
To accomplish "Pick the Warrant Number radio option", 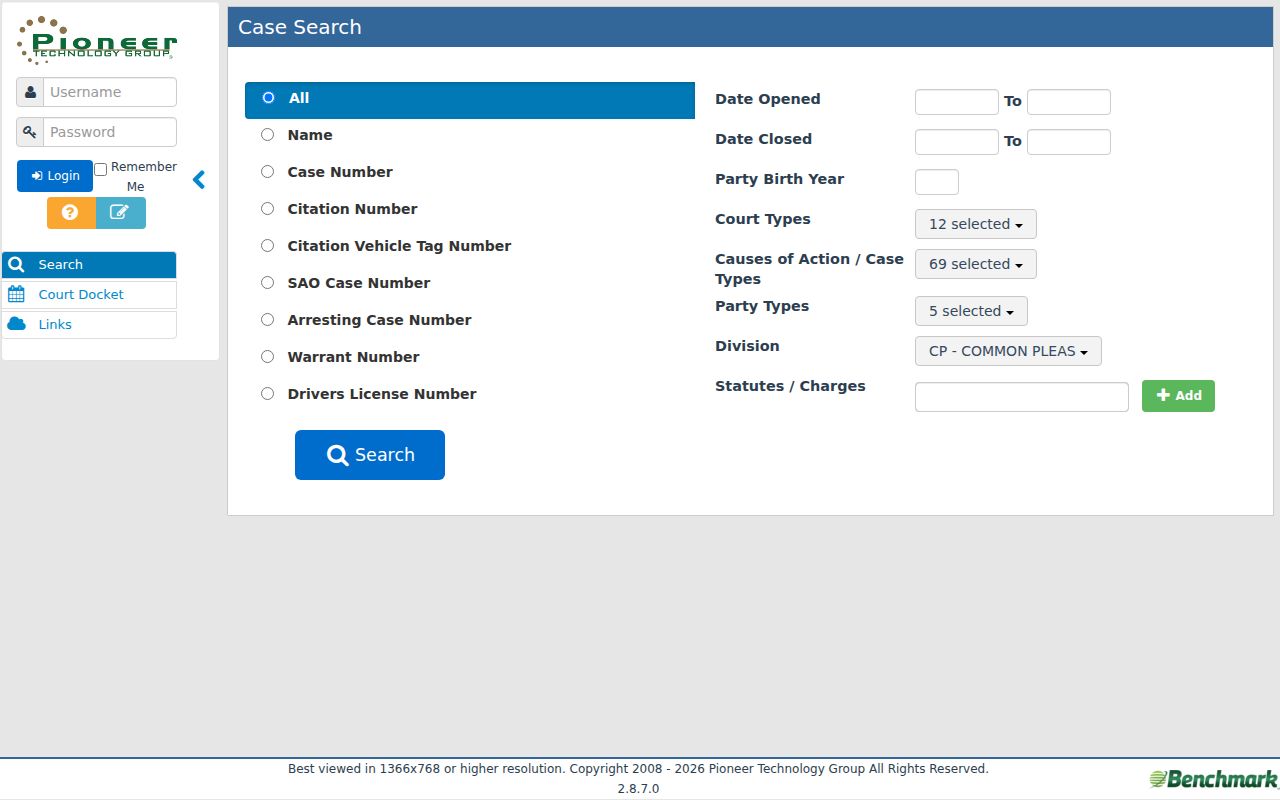I will click(268, 357).
